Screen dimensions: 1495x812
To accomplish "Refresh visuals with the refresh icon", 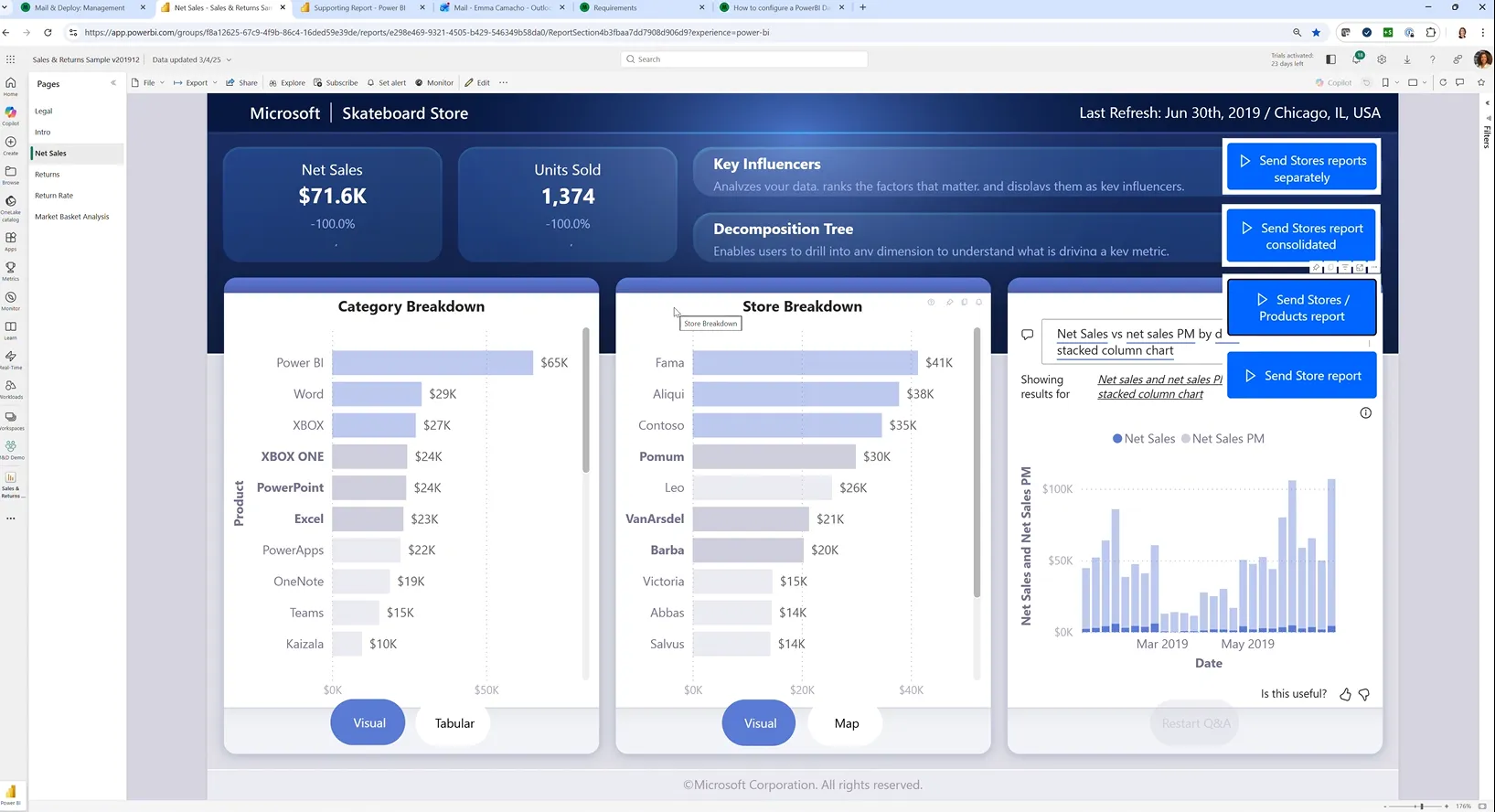I will pos(1443,82).
